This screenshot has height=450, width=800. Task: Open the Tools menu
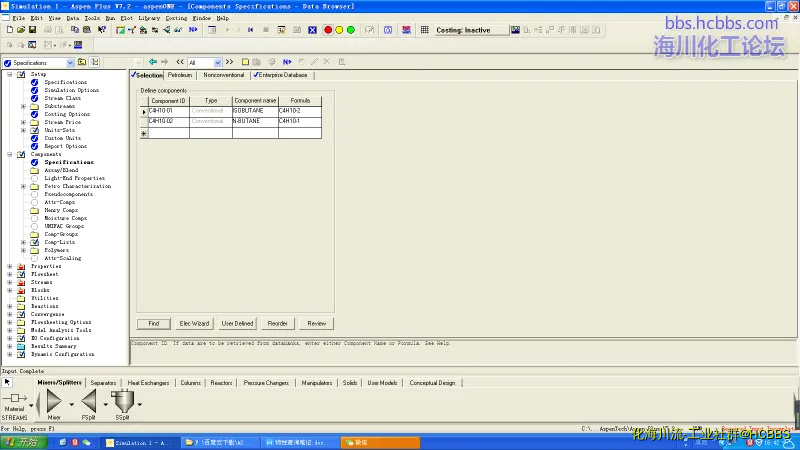click(92, 18)
